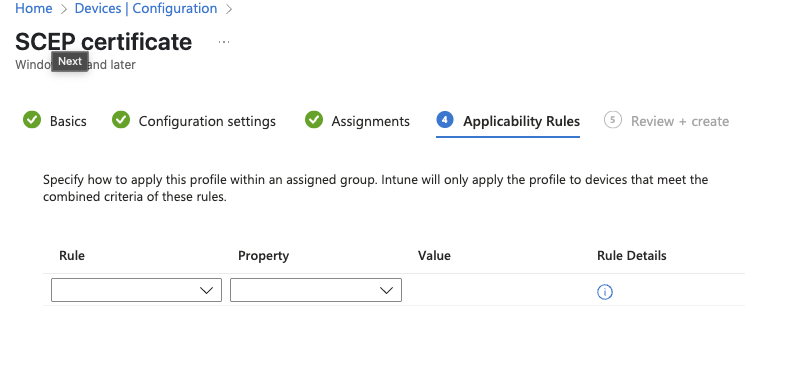Open the Rule combo box
This screenshot has width=810, height=390.
pos(136,290)
